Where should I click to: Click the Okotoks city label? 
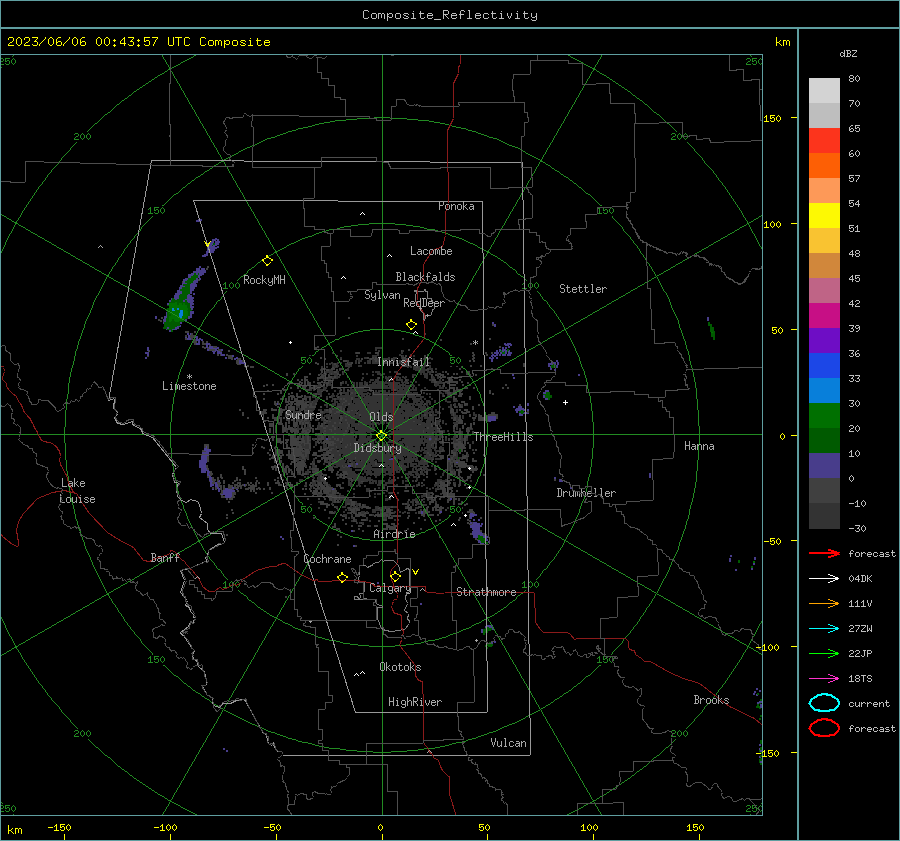click(x=400, y=667)
